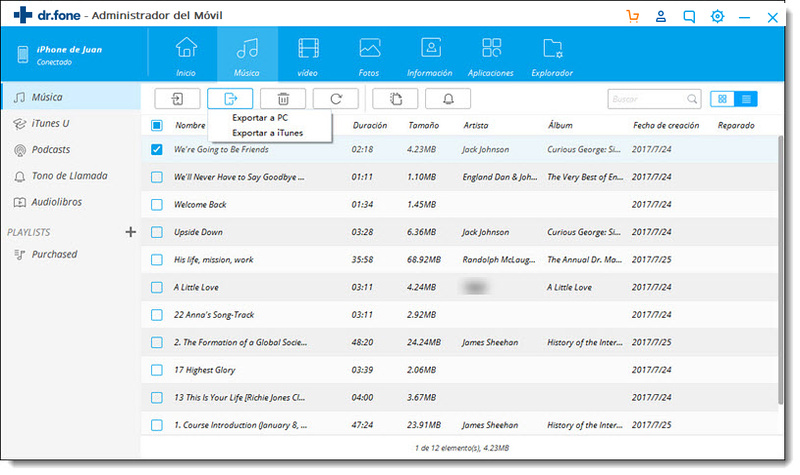Check 22 Anna's Song-Track

pos(157,315)
